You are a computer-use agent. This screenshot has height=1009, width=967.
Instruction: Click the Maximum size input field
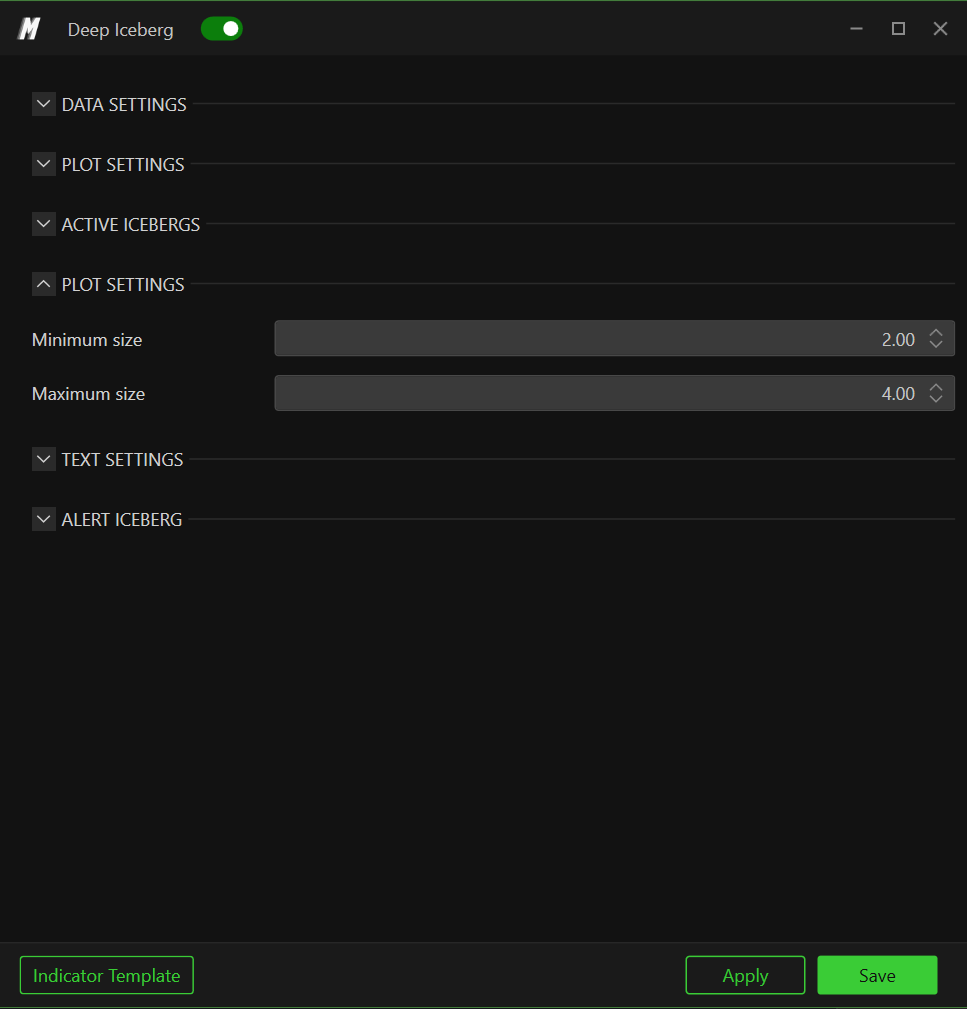point(614,393)
